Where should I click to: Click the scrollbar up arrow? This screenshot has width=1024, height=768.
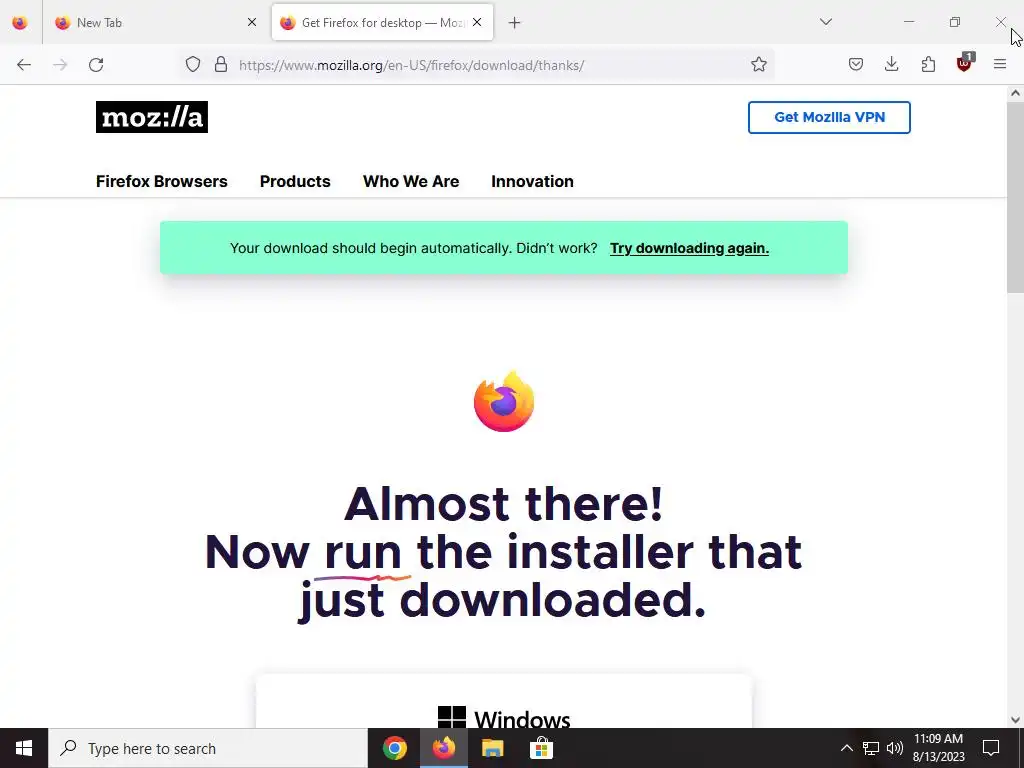click(1015, 93)
